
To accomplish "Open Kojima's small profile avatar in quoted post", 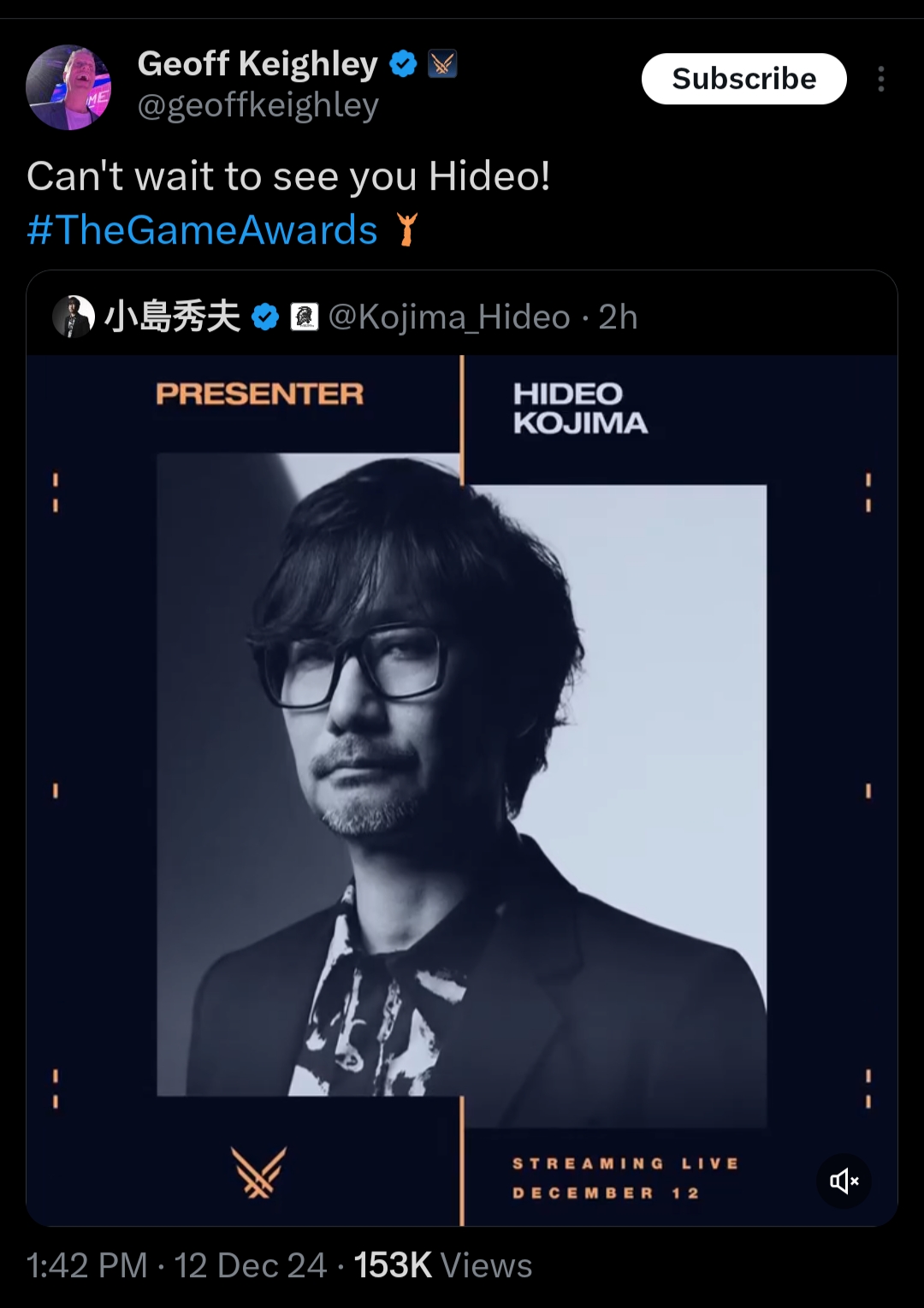I will [x=74, y=317].
